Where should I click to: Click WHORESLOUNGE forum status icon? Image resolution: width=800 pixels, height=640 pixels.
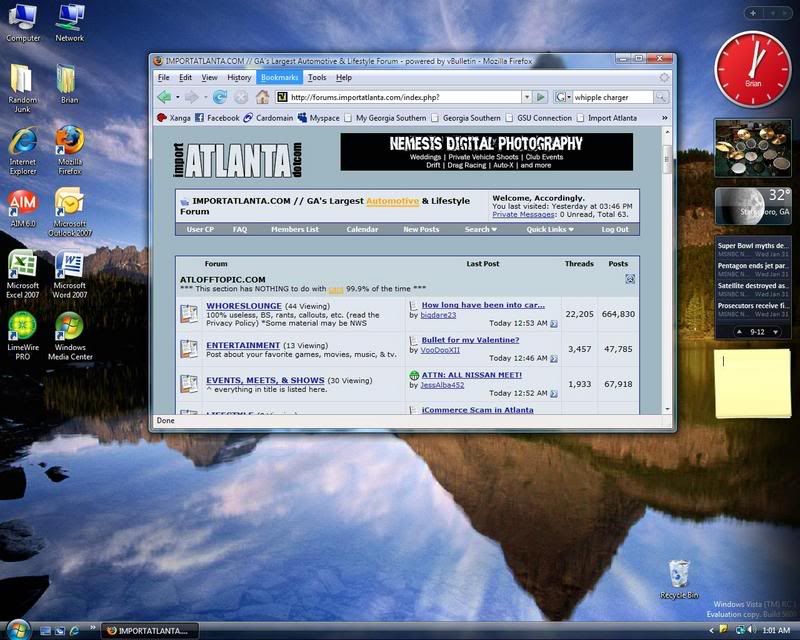pos(189,313)
